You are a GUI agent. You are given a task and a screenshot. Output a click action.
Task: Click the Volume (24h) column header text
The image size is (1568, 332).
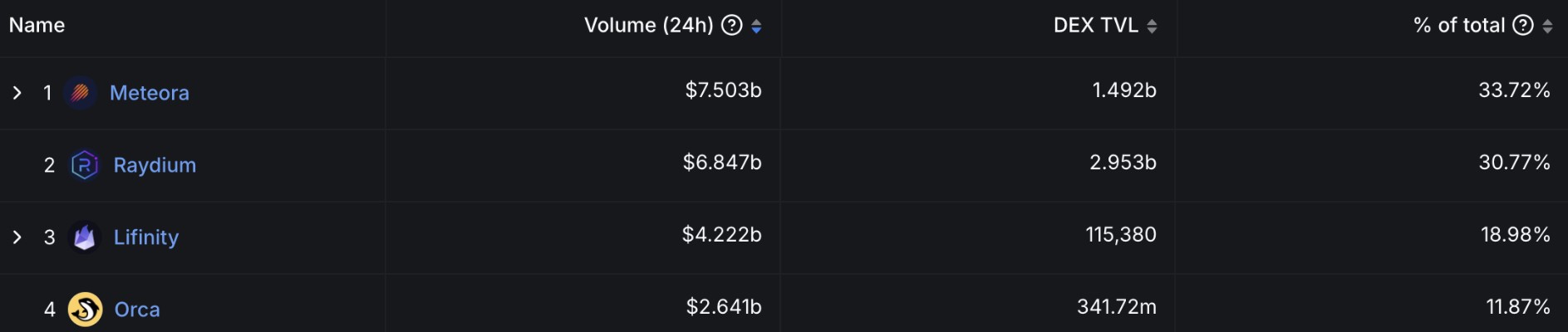click(648, 26)
